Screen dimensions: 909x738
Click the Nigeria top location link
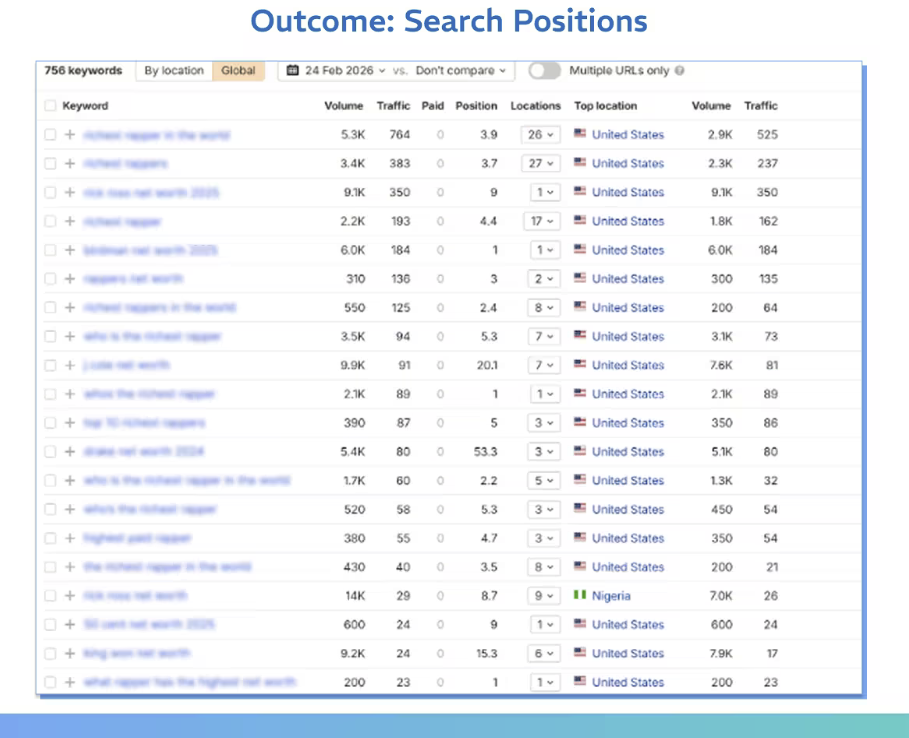click(611, 596)
